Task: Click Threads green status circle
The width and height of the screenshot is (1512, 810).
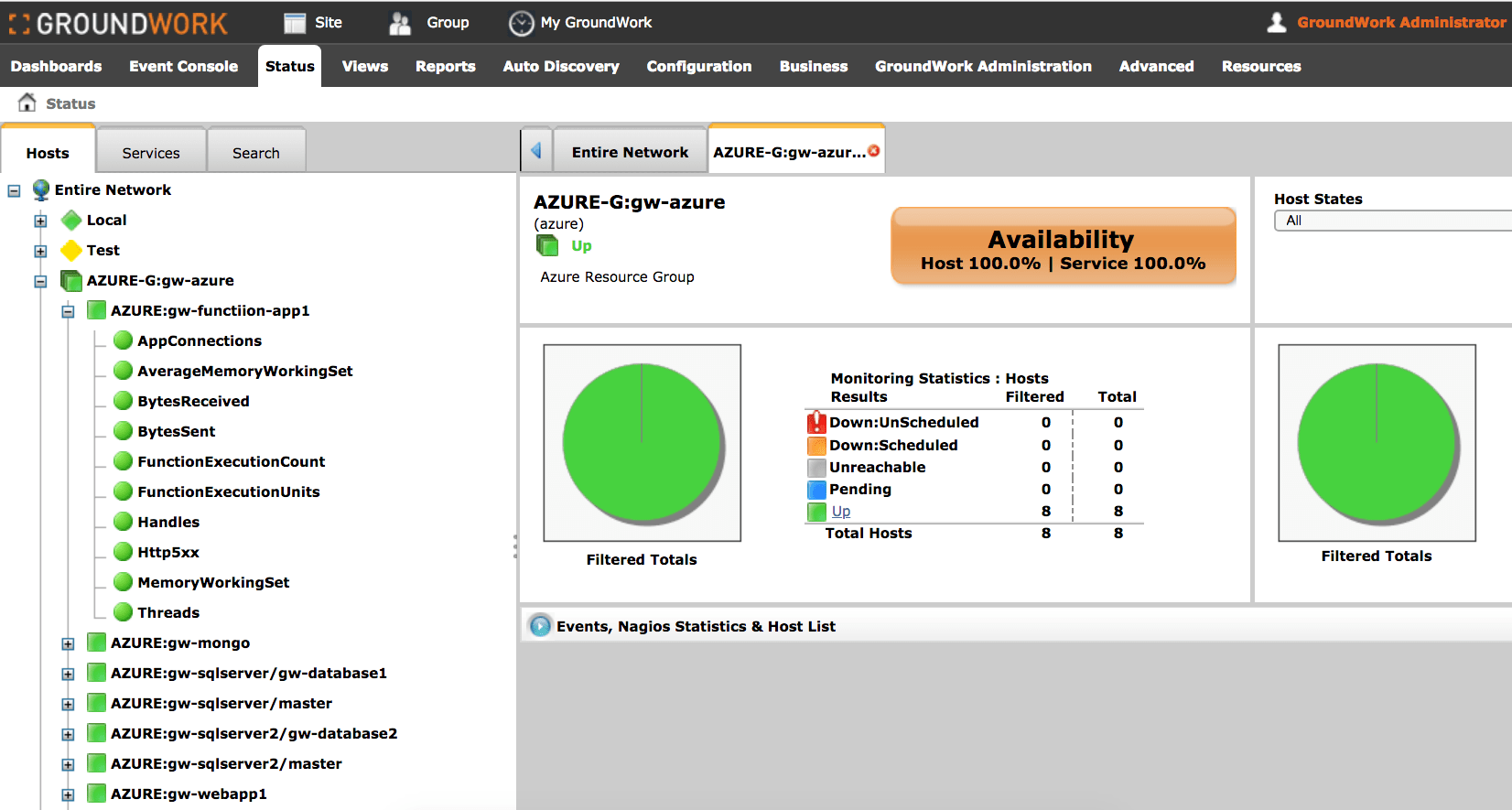Action: point(123,612)
